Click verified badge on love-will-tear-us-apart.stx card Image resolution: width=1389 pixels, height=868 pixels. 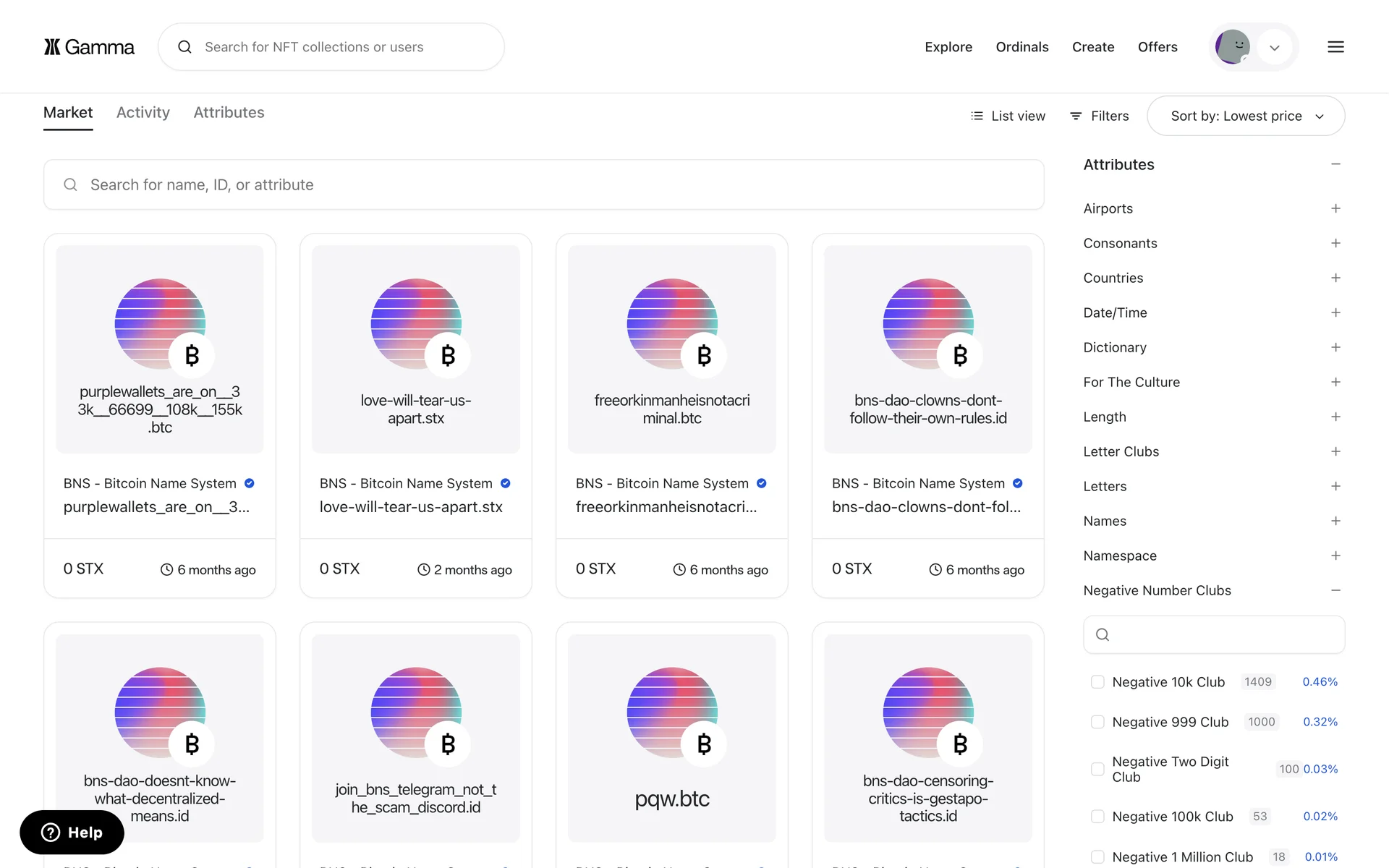coord(506,483)
